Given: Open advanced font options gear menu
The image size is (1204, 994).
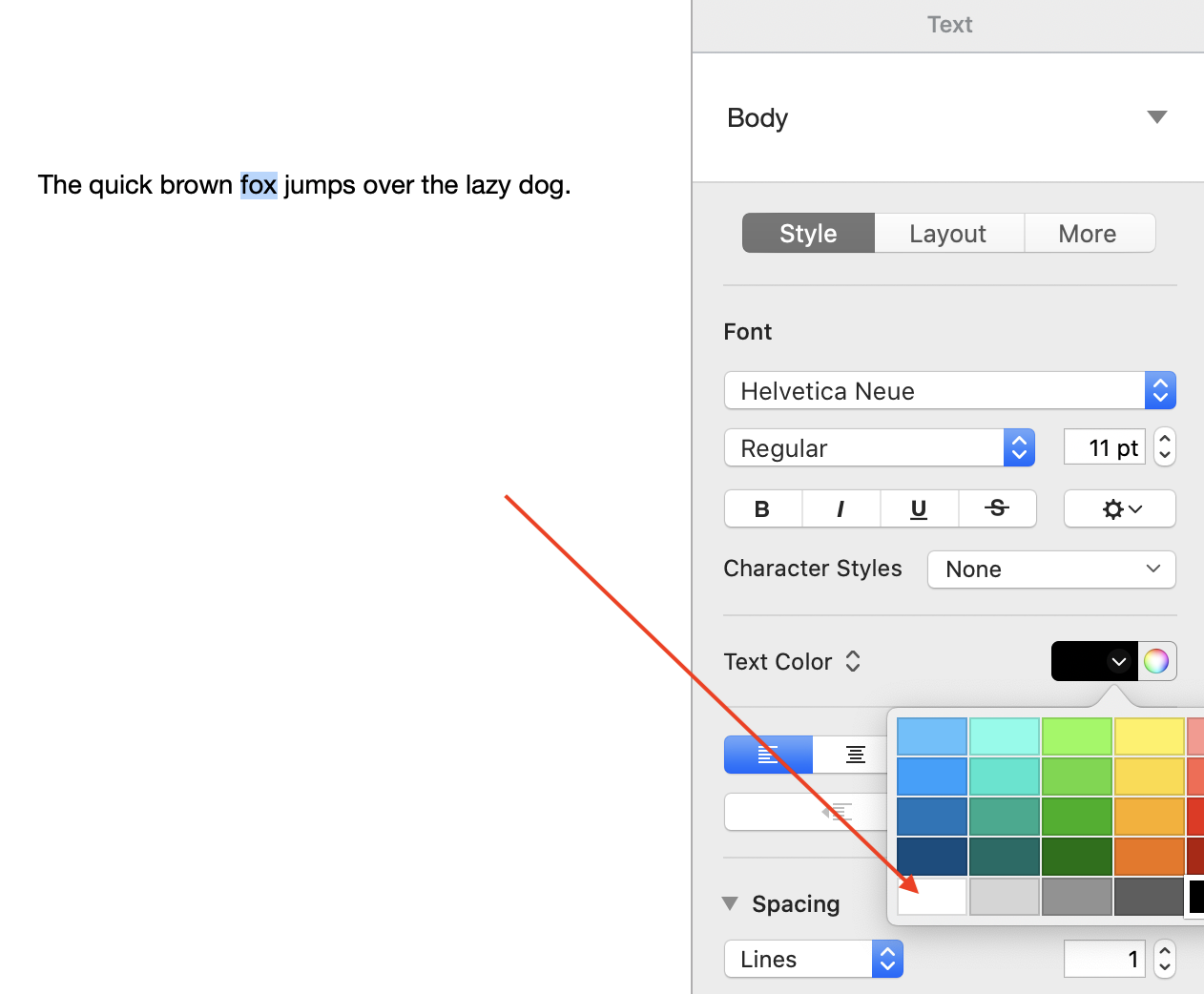Looking at the screenshot, I should (x=1120, y=508).
